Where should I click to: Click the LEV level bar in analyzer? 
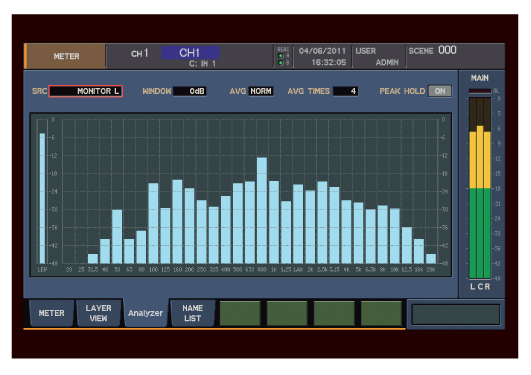(42, 199)
